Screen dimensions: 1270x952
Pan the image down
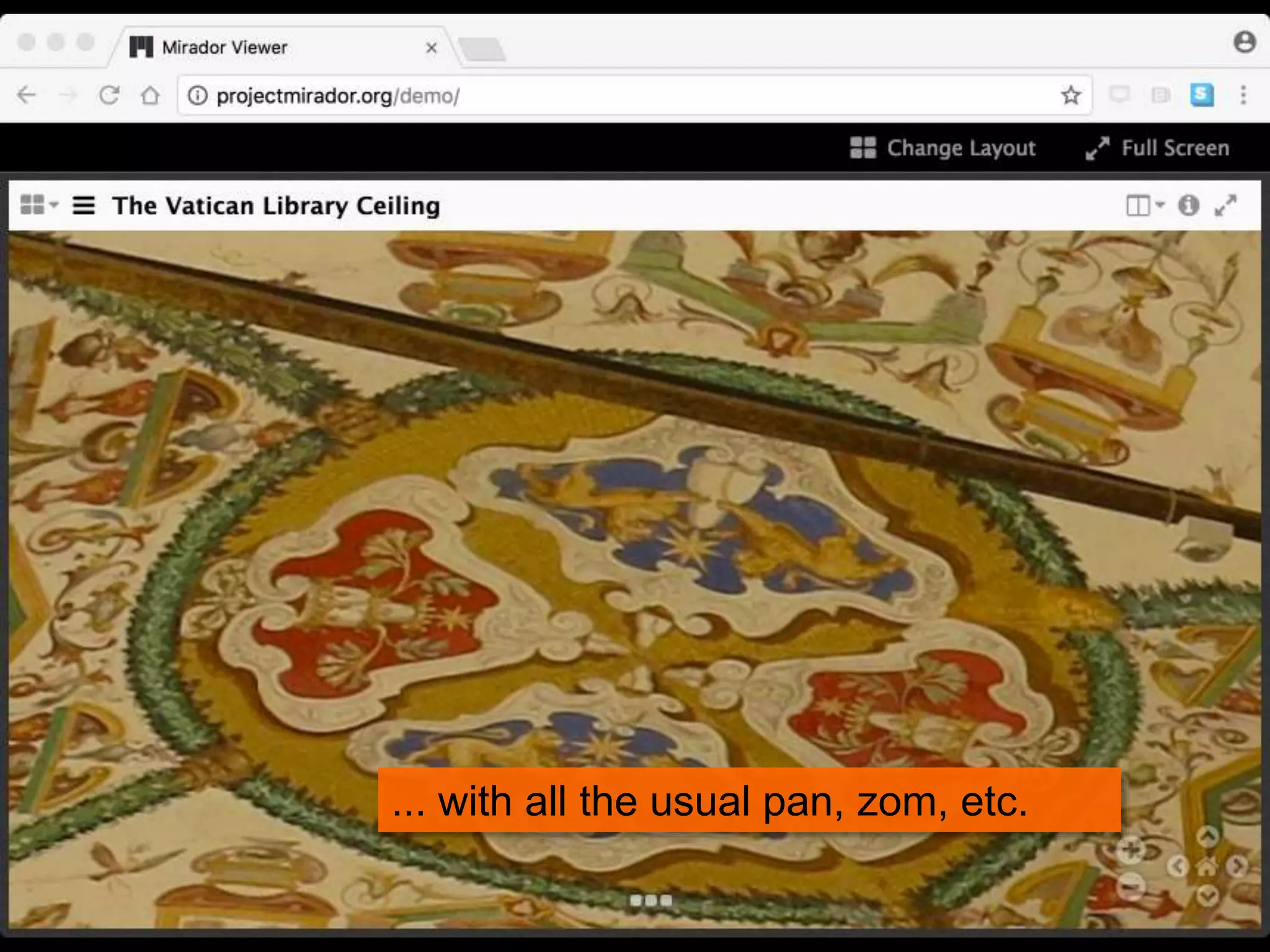coord(1207,895)
